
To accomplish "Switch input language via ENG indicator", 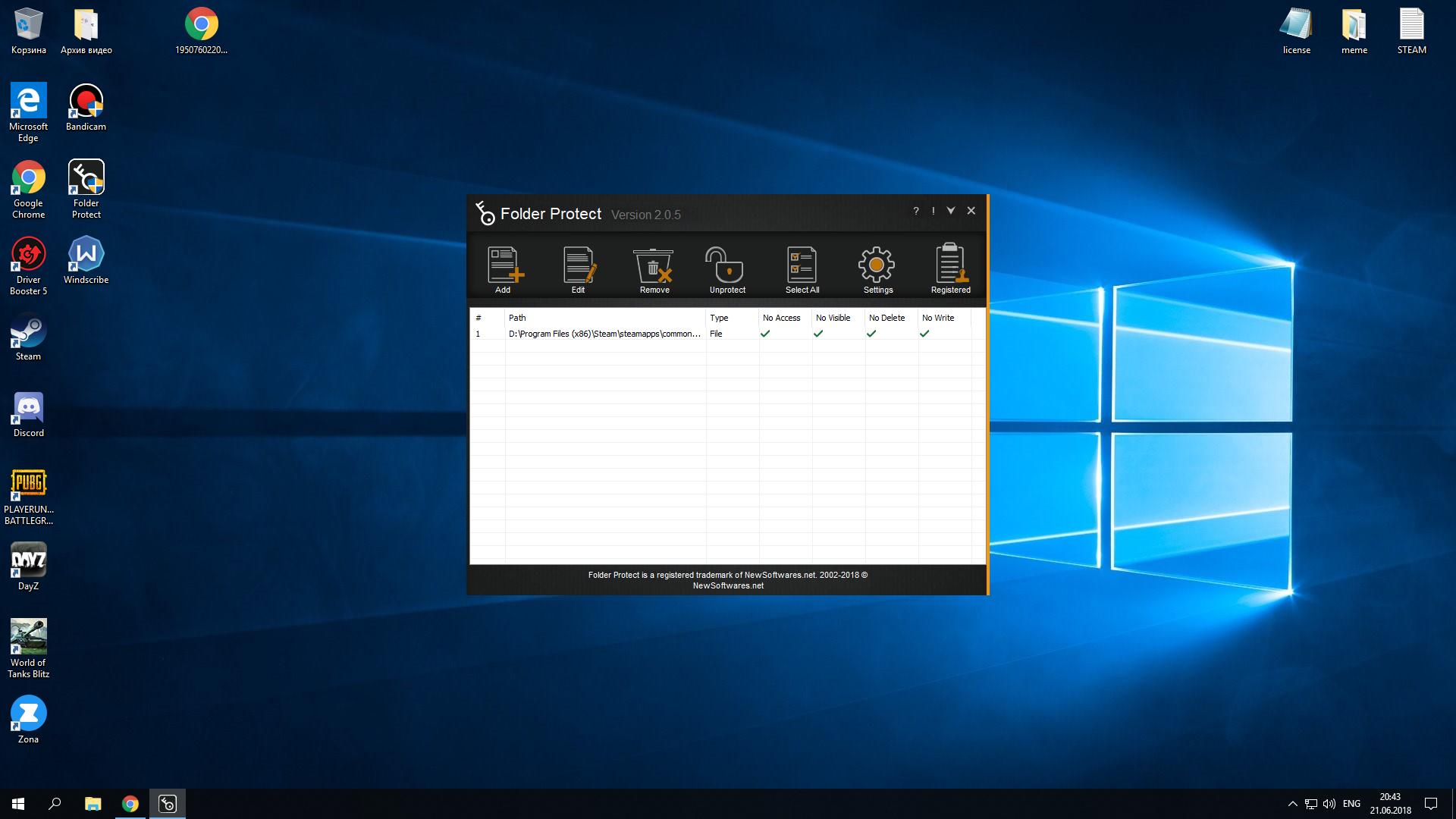I will point(1351,804).
